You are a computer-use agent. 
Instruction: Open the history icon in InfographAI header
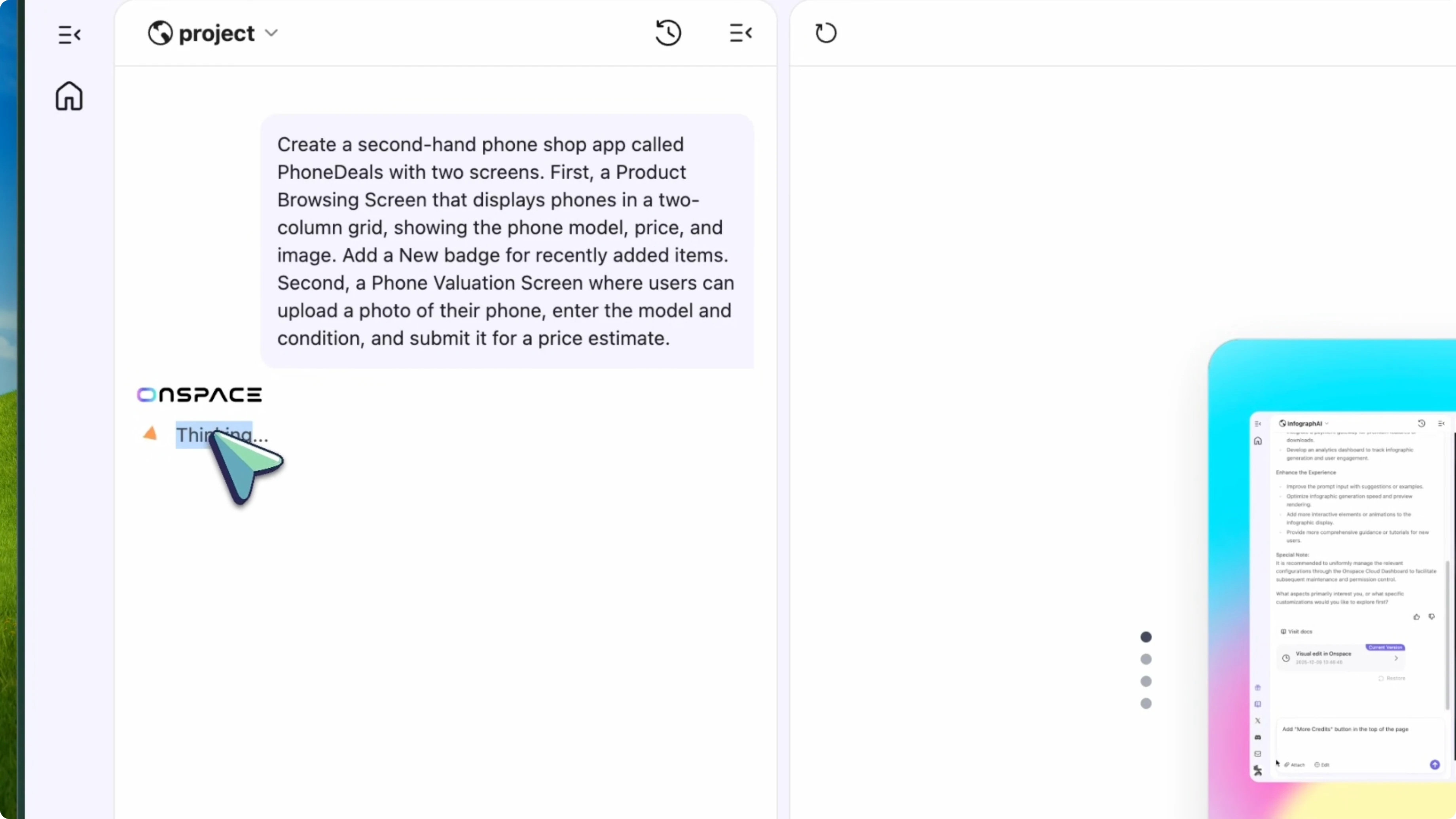click(1422, 423)
